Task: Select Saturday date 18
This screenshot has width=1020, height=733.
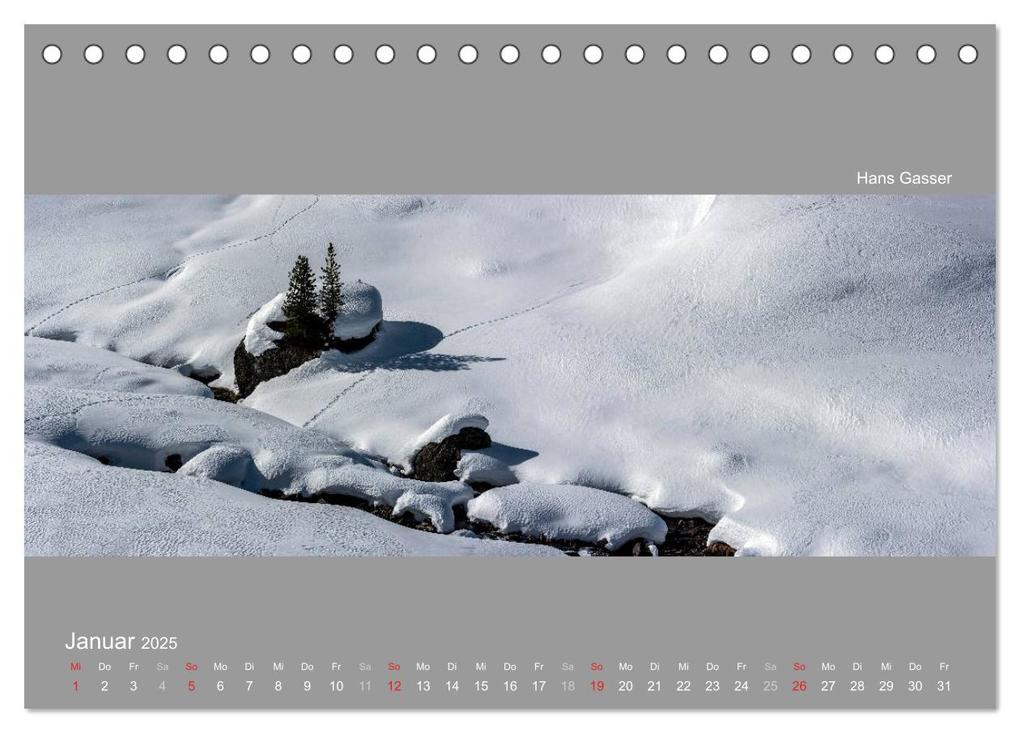Action: tap(568, 686)
